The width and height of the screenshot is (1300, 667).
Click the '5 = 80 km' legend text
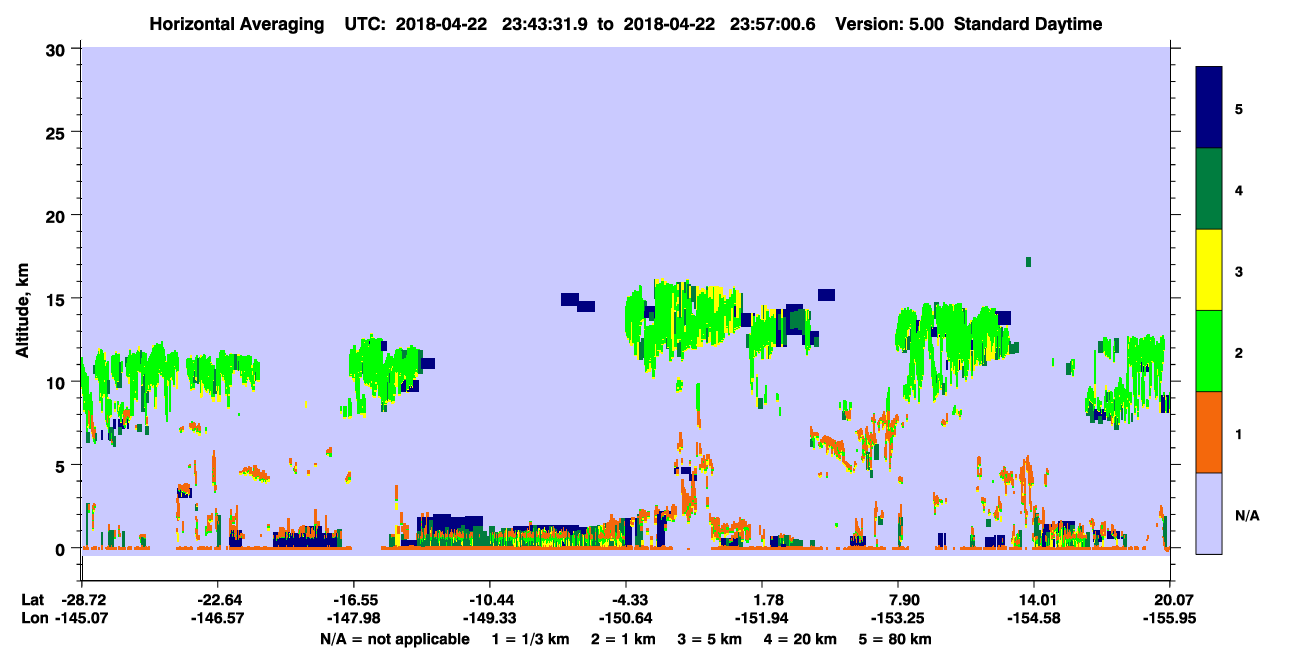click(x=897, y=639)
